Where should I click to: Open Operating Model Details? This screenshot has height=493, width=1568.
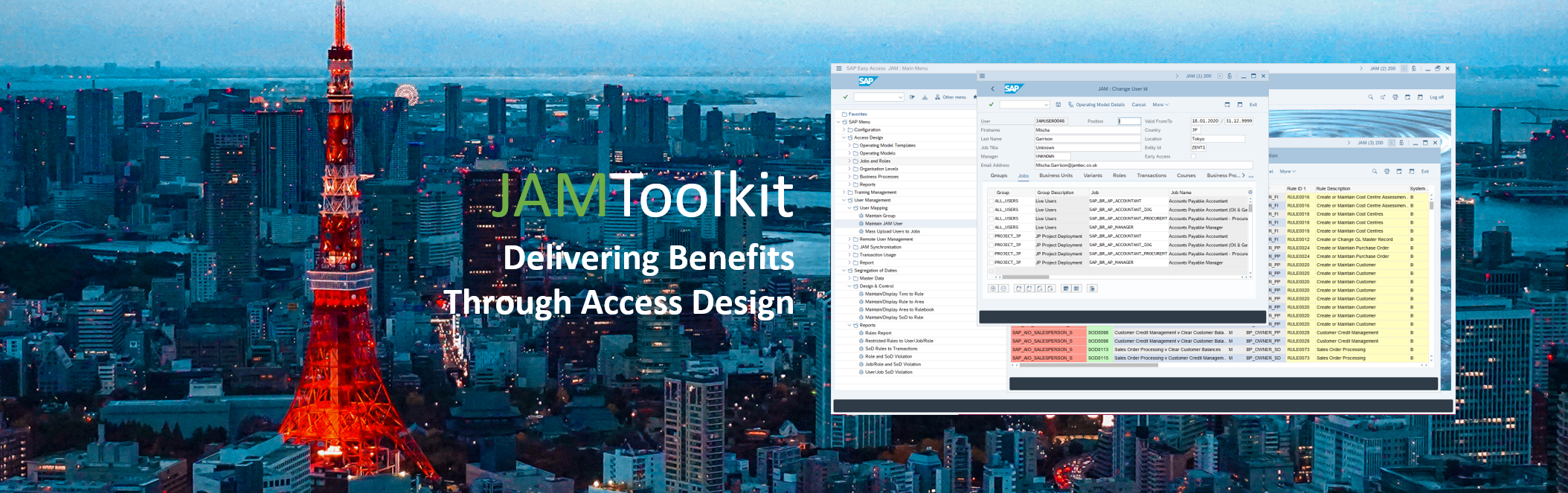click(1100, 105)
